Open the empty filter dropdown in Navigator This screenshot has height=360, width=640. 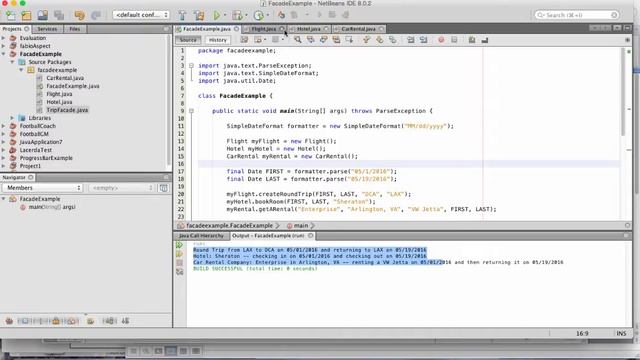pyautogui.click(x=121, y=188)
